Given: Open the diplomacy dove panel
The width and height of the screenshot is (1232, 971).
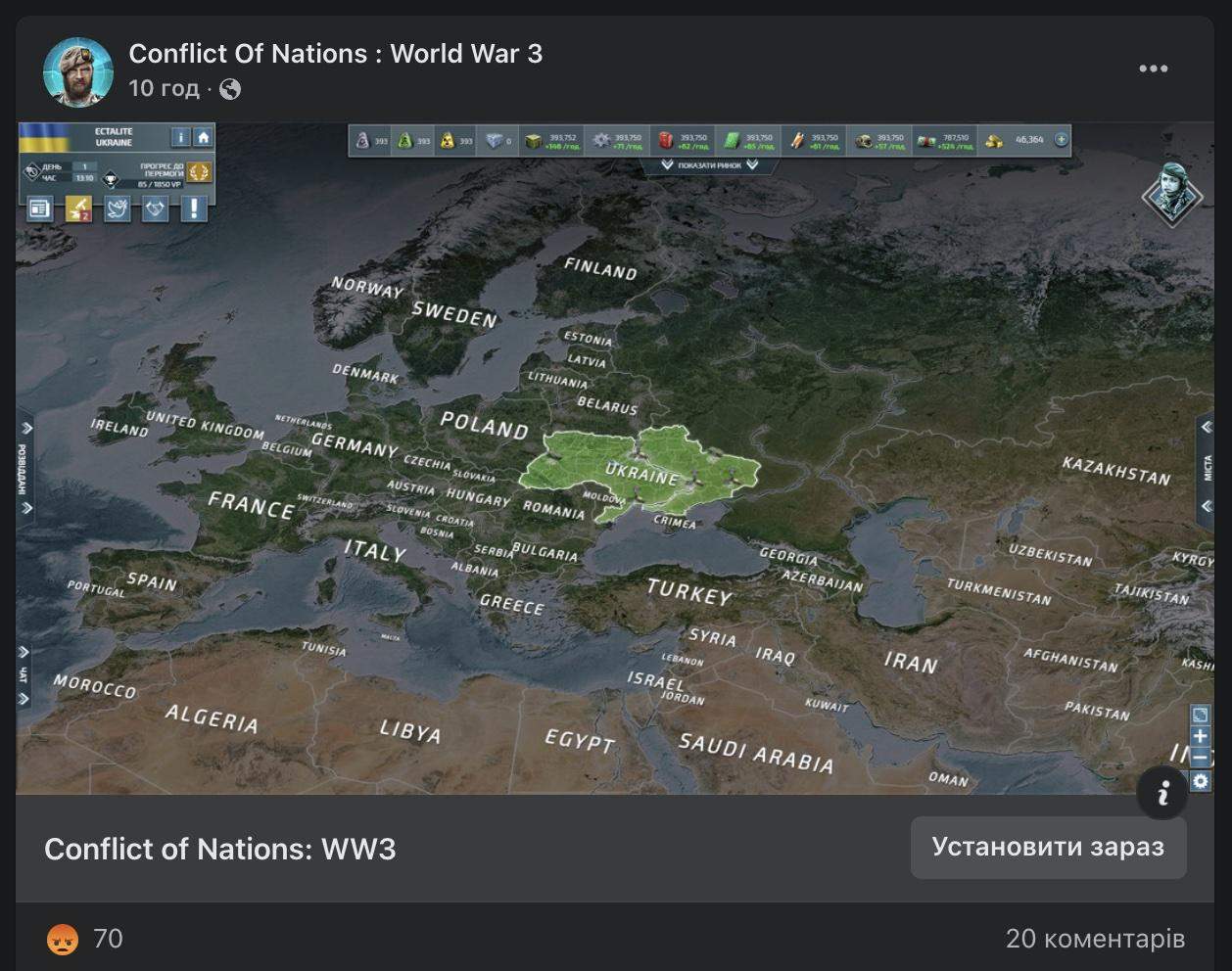Looking at the screenshot, I should (116, 208).
